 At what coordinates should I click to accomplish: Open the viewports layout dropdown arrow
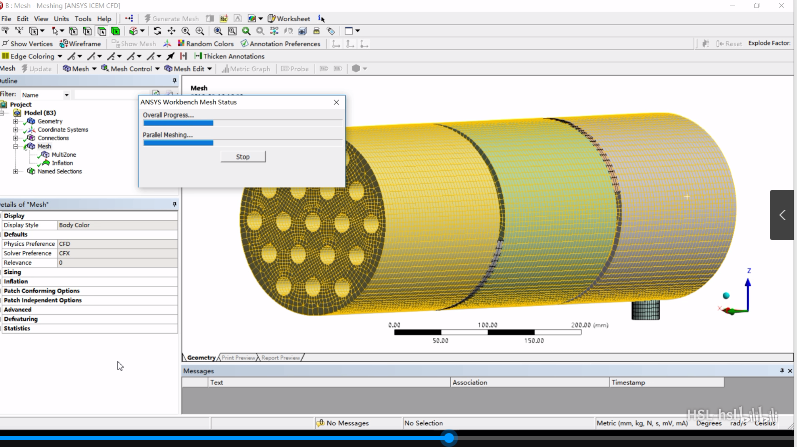point(358,31)
